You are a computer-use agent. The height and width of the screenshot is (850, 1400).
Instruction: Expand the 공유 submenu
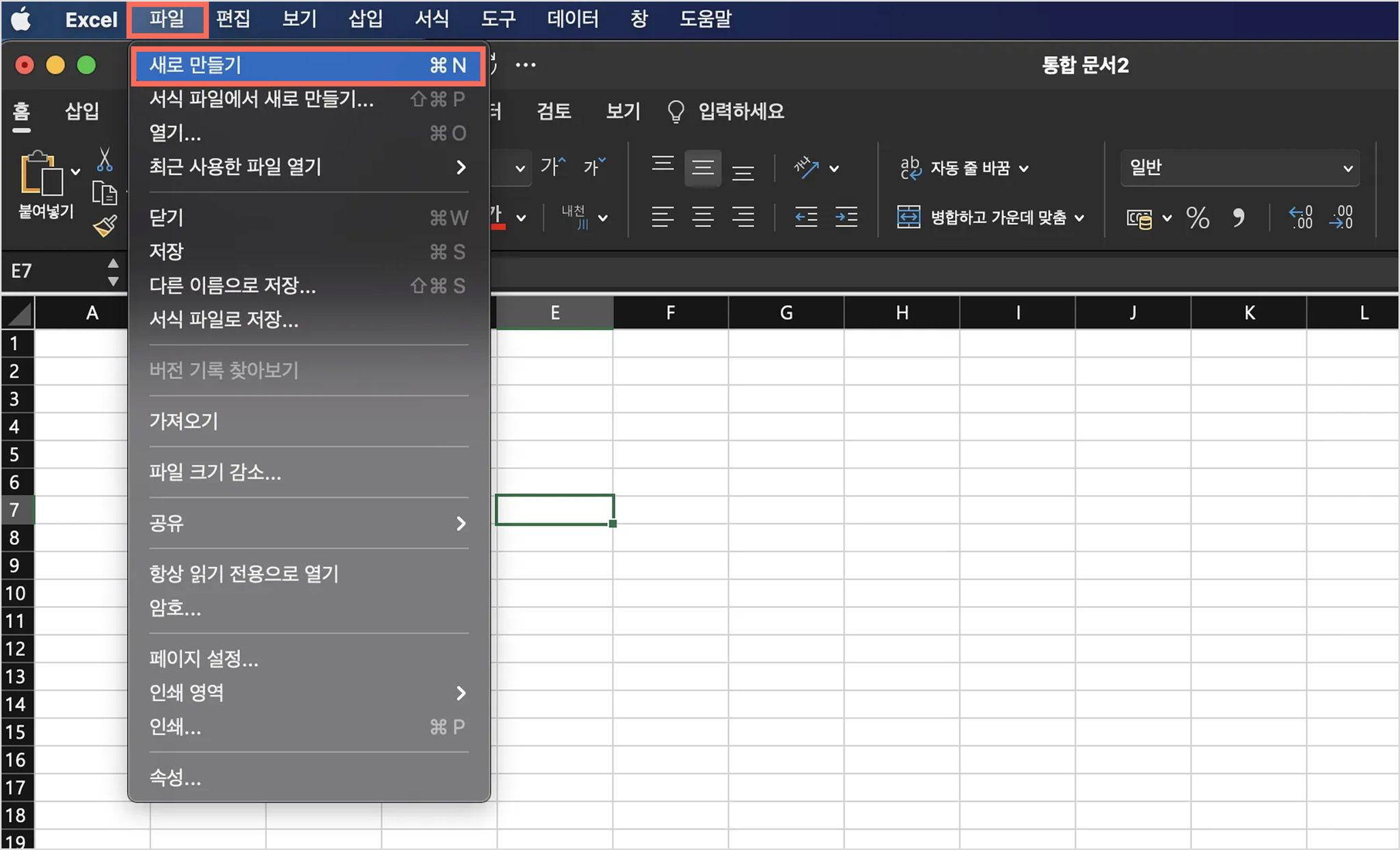pyautogui.click(x=308, y=523)
